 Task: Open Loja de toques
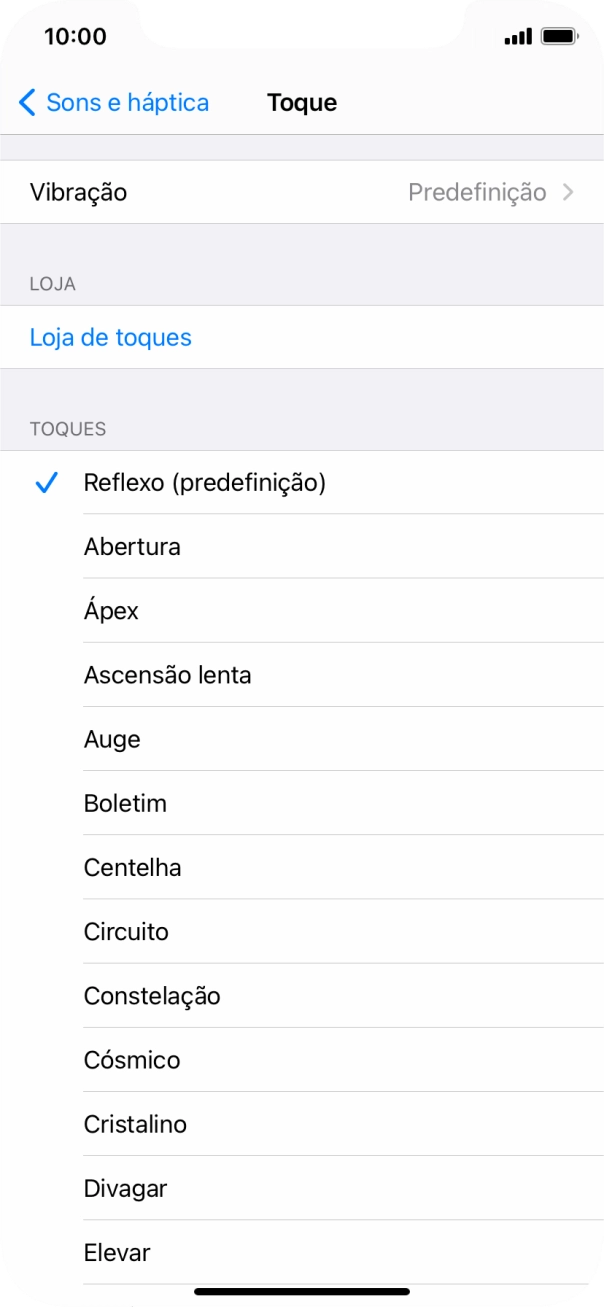[x=111, y=337]
